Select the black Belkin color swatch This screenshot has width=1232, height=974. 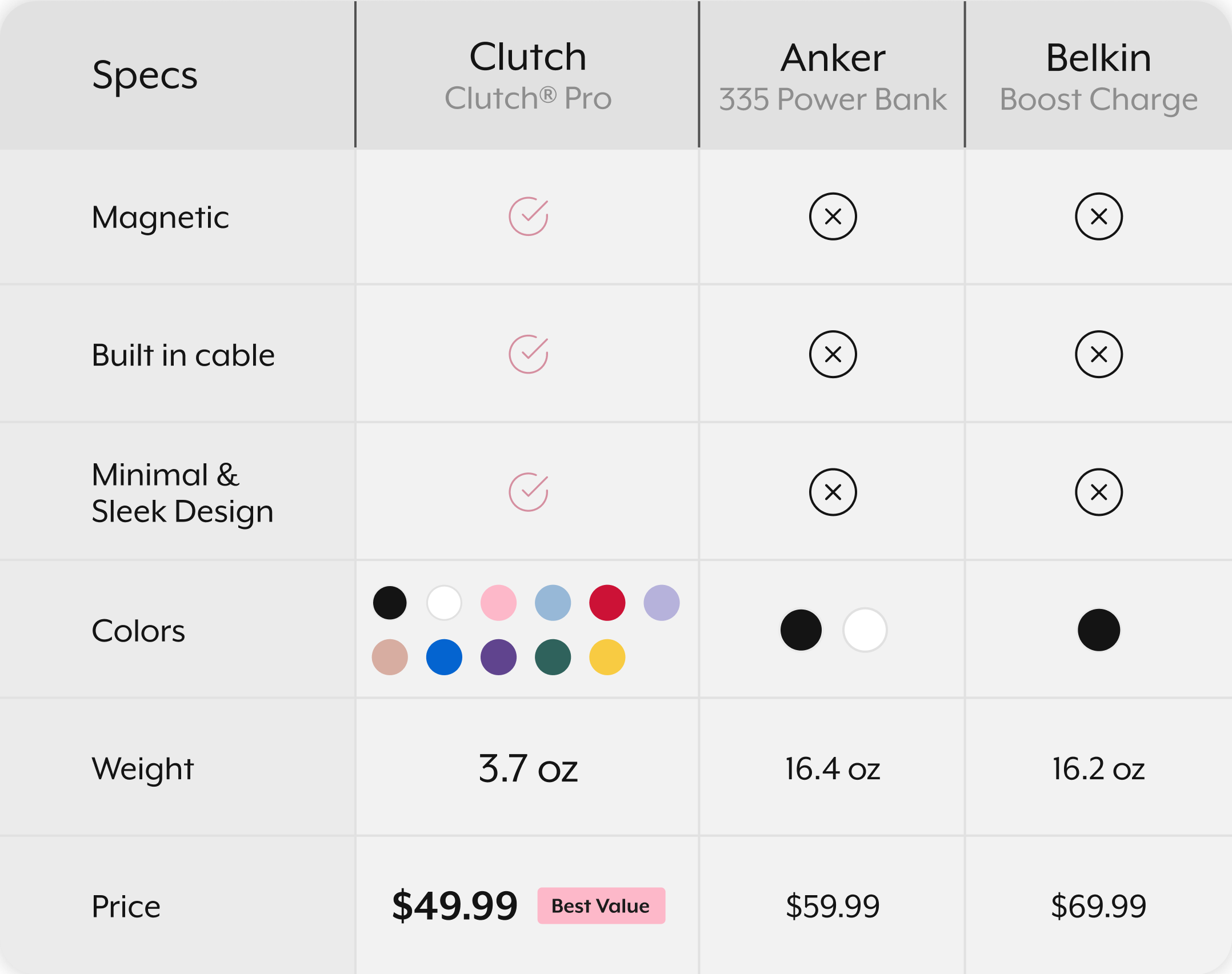pos(1099,630)
